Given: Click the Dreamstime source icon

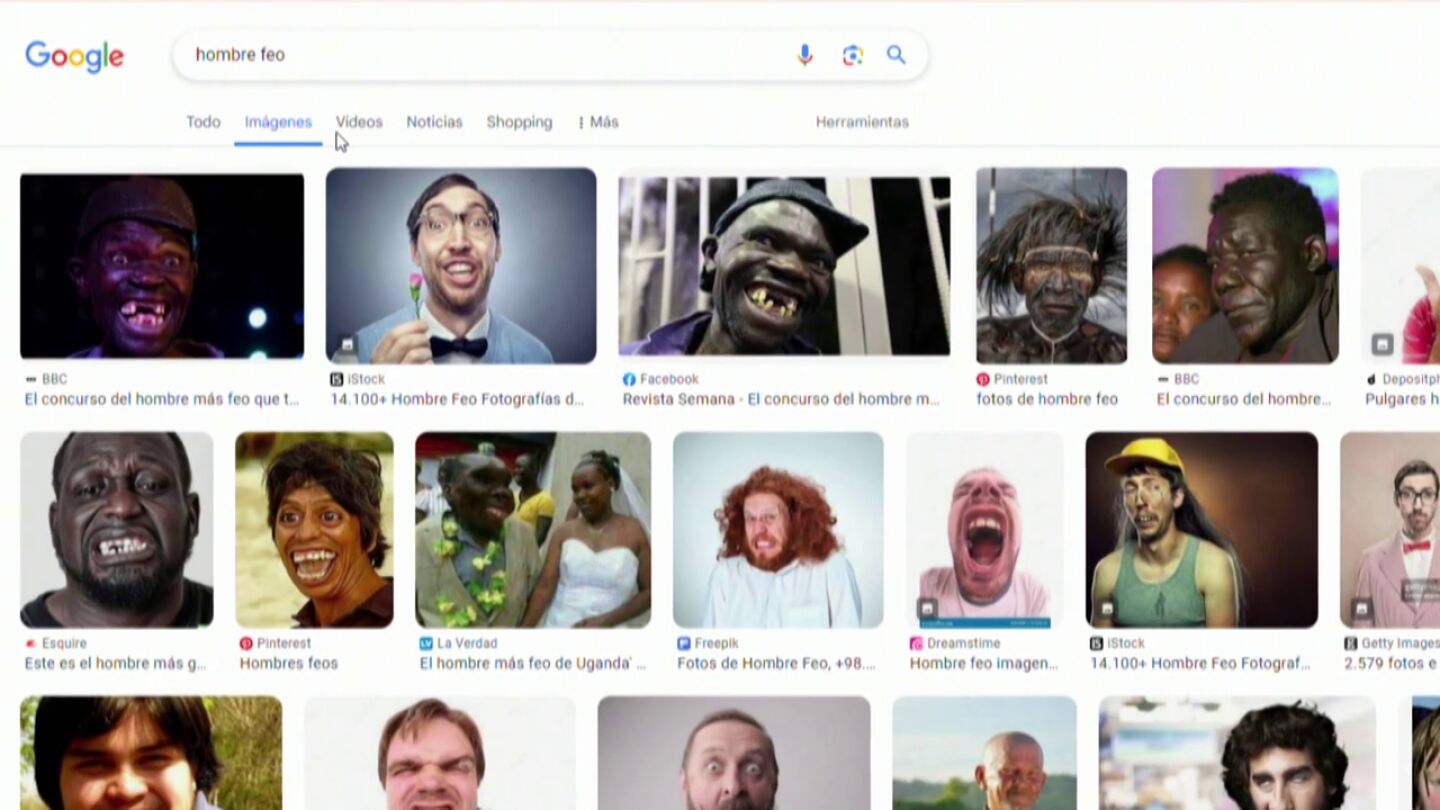Looking at the screenshot, I should (916, 644).
